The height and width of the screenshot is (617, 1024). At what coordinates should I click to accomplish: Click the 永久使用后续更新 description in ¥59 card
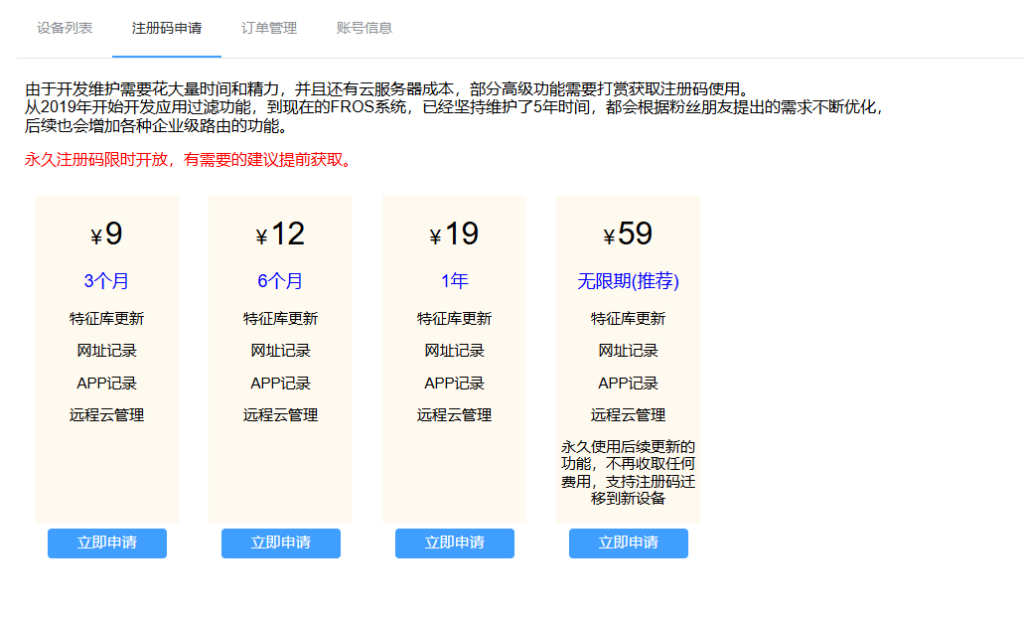click(628, 472)
